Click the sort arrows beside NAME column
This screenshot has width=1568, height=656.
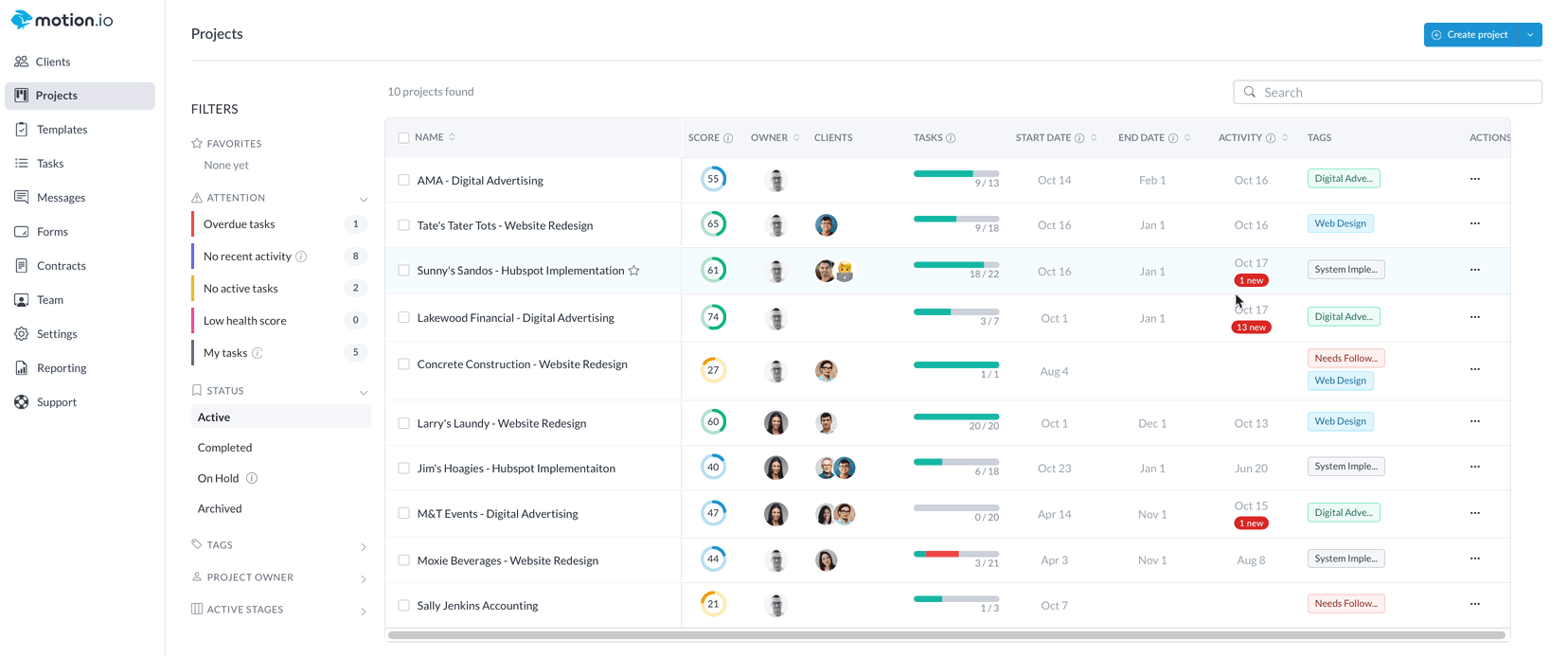point(453,137)
